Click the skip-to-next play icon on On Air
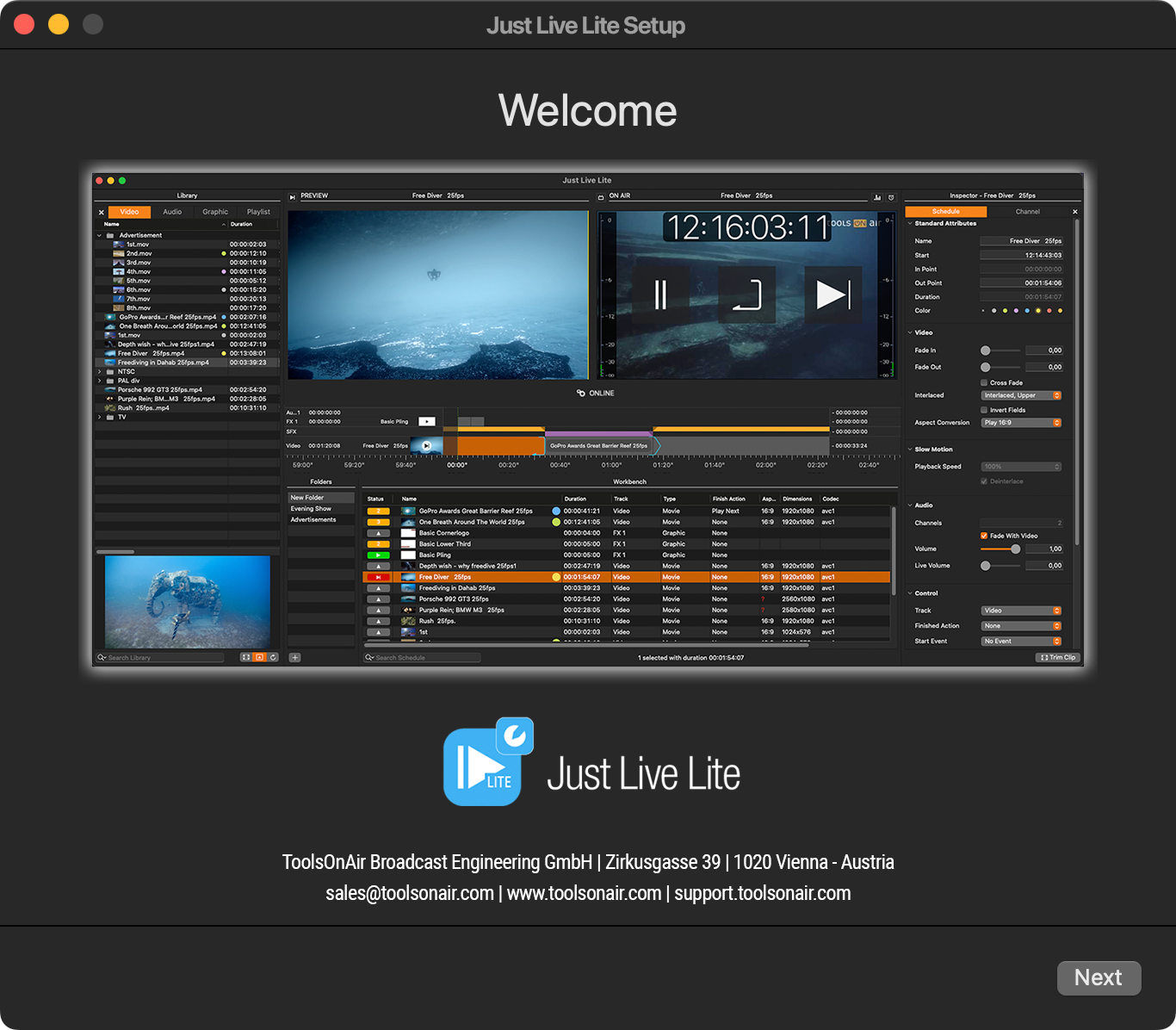 pos(832,295)
